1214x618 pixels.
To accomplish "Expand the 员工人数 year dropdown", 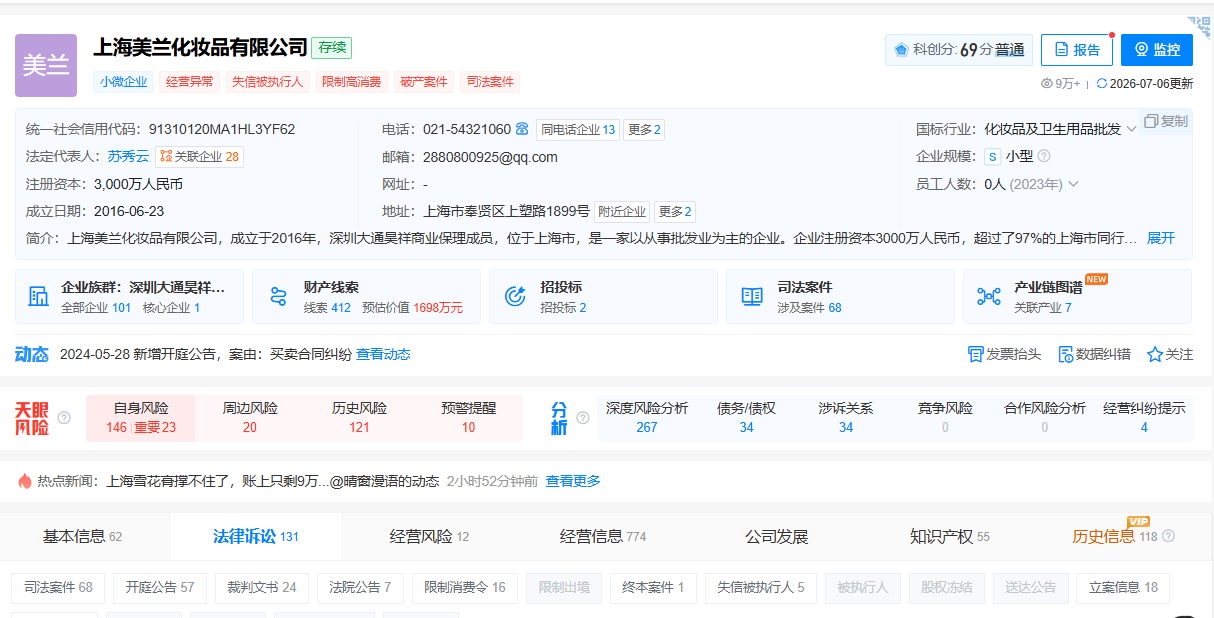I will (x=1073, y=184).
